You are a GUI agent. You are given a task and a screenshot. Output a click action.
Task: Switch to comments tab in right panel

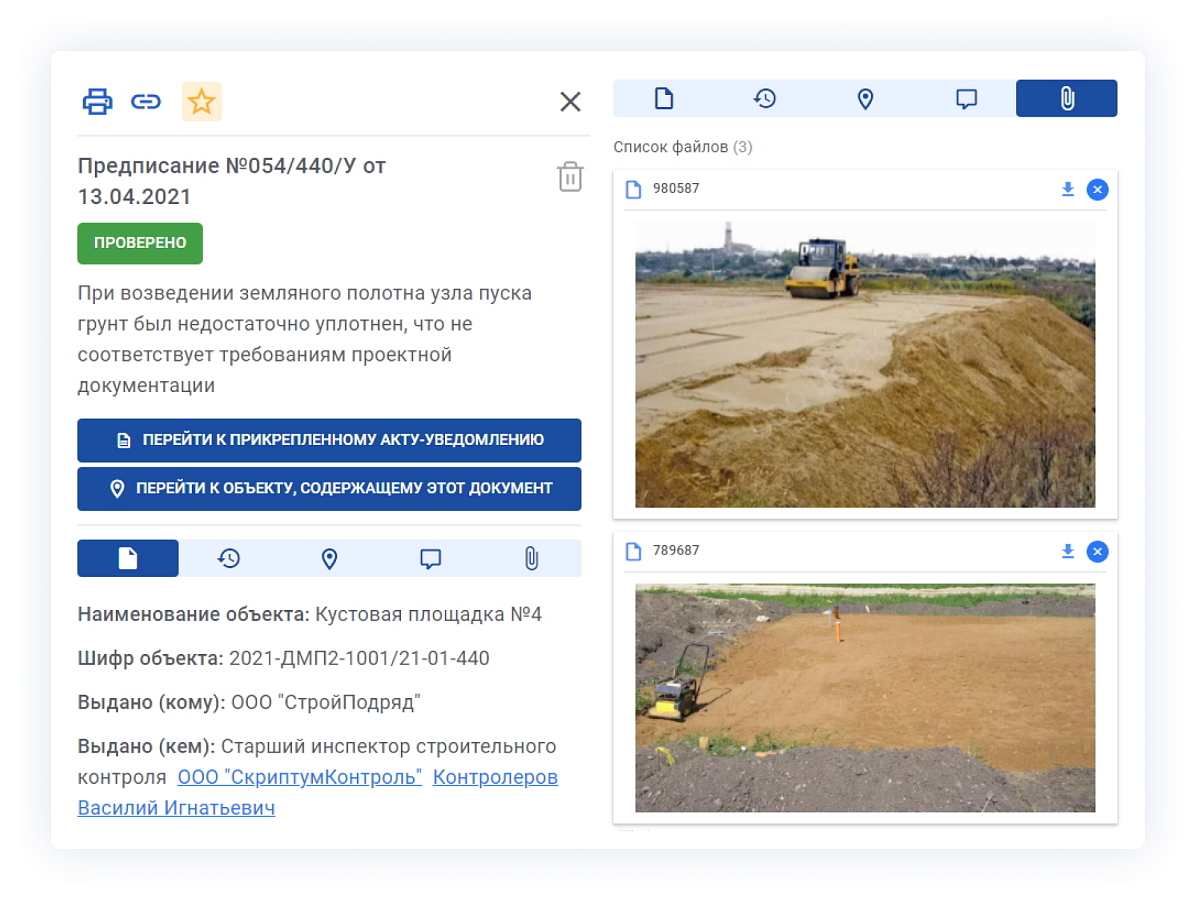click(966, 98)
